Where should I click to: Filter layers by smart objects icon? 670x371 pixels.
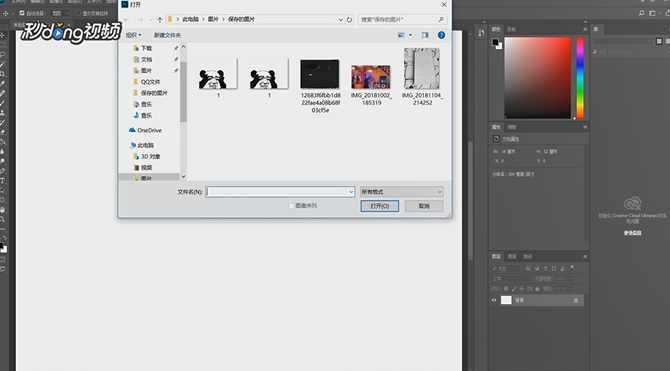pyautogui.click(x=562, y=268)
